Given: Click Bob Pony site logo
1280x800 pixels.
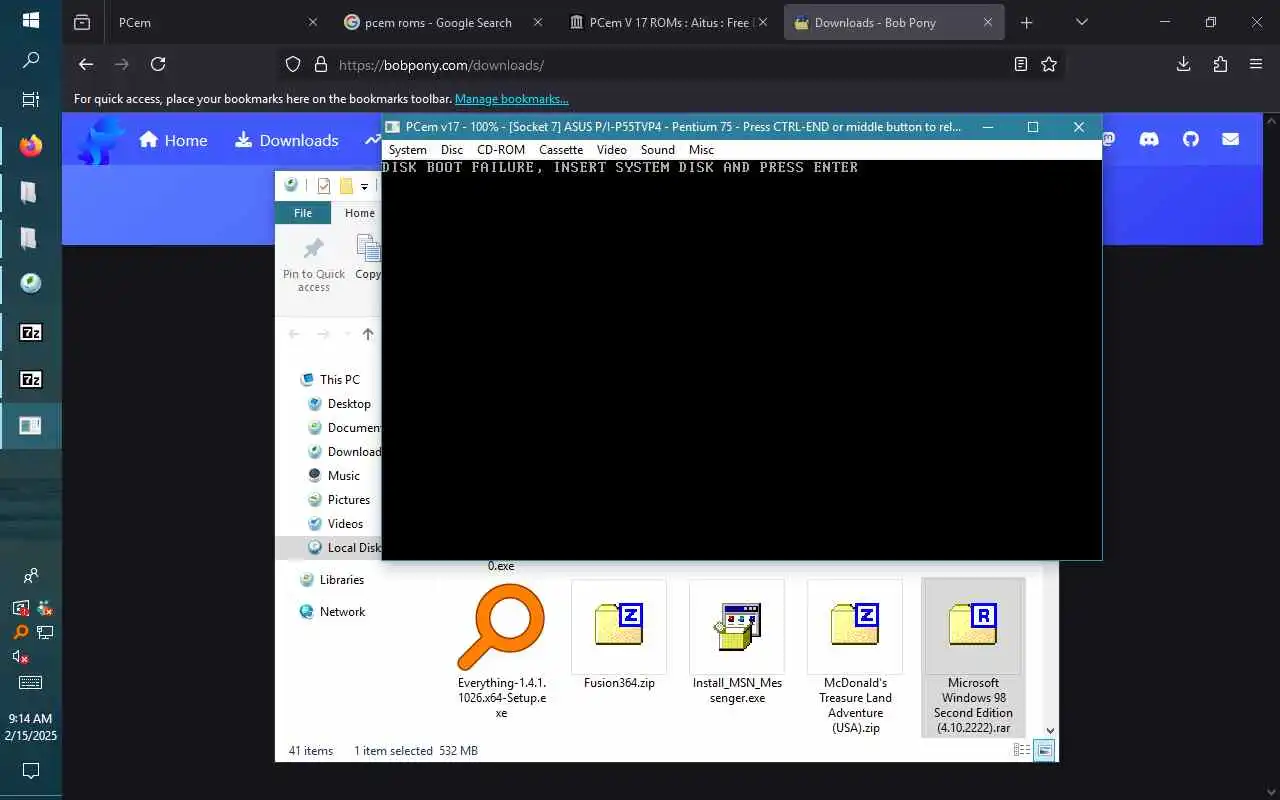Looking at the screenshot, I should pyautogui.click(x=101, y=140).
